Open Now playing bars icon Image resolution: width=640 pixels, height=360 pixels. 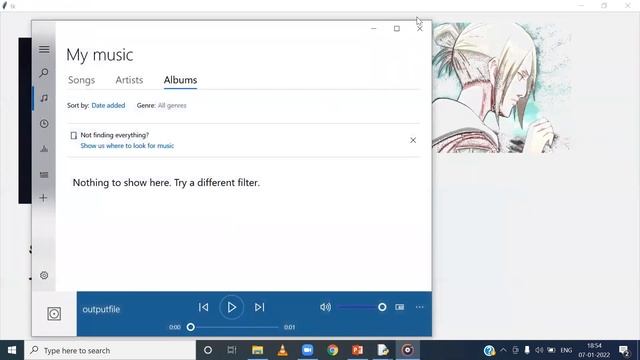[44, 149]
